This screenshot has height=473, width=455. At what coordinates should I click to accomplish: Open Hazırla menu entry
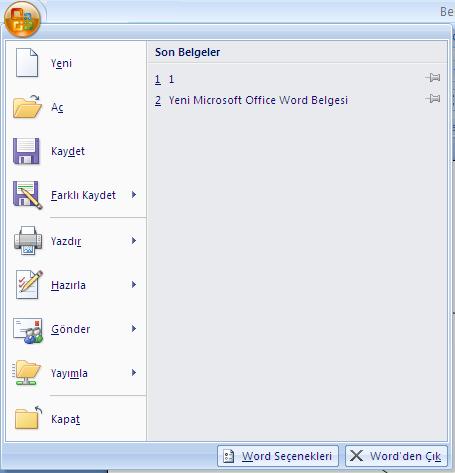coord(76,285)
